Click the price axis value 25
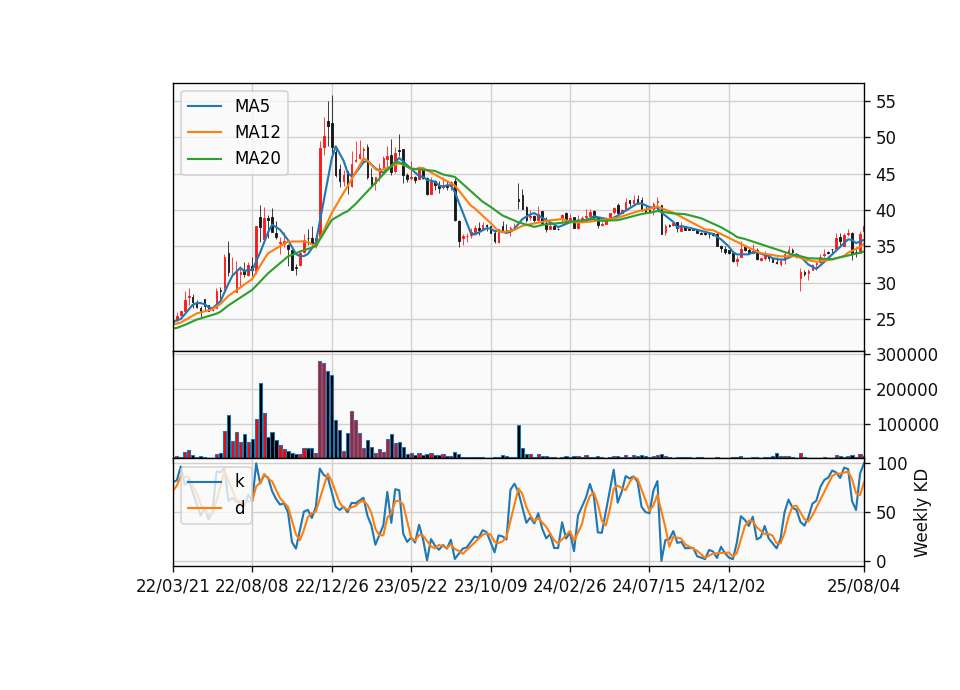The image size is (960, 690). click(x=886, y=320)
